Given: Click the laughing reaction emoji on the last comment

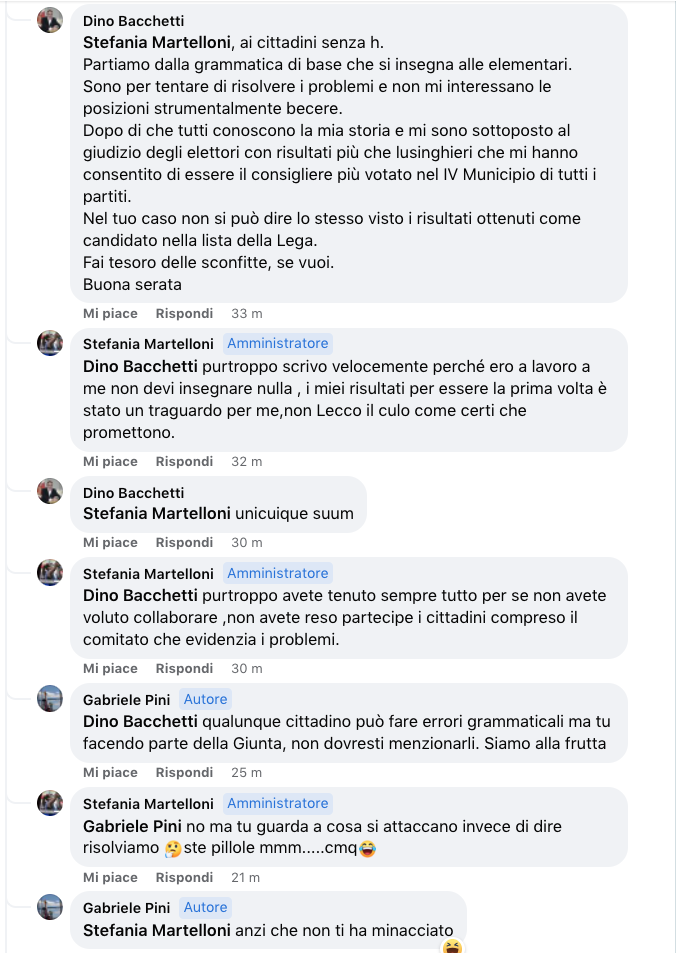Looking at the screenshot, I should (452, 946).
